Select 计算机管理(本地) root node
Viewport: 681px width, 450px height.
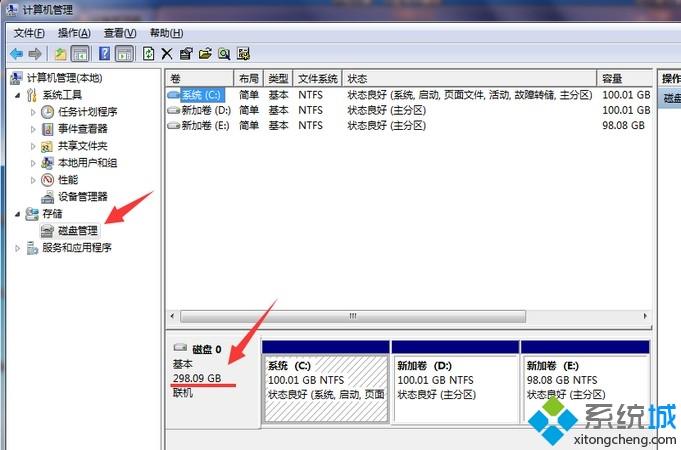coord(64,78)
